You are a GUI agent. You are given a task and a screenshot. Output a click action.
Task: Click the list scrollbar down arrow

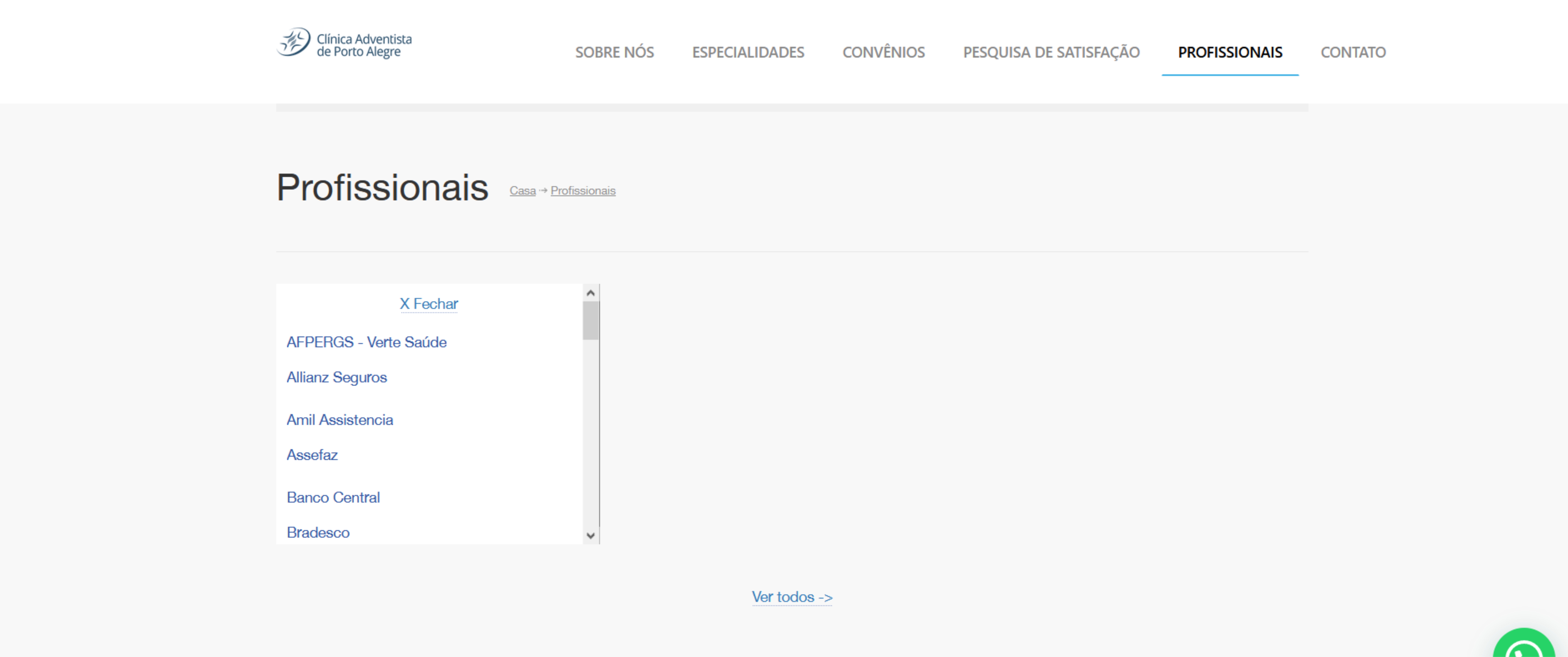pos(590,536)
